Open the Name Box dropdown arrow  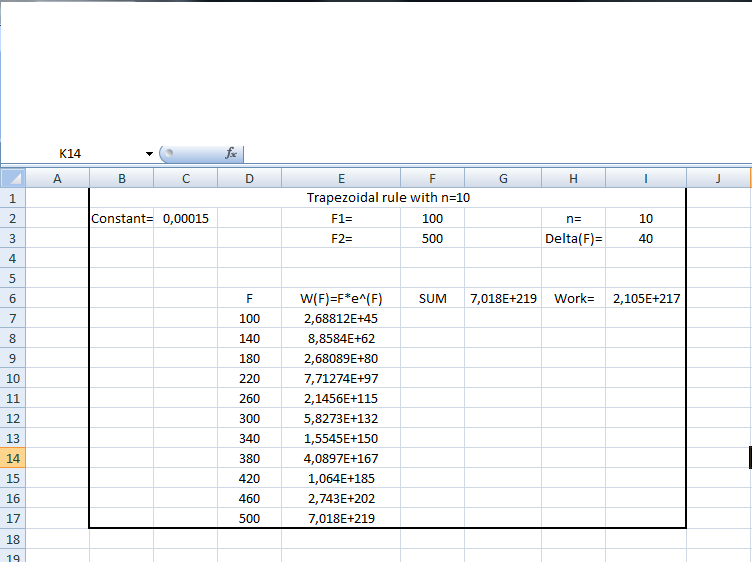coord(149,153)
